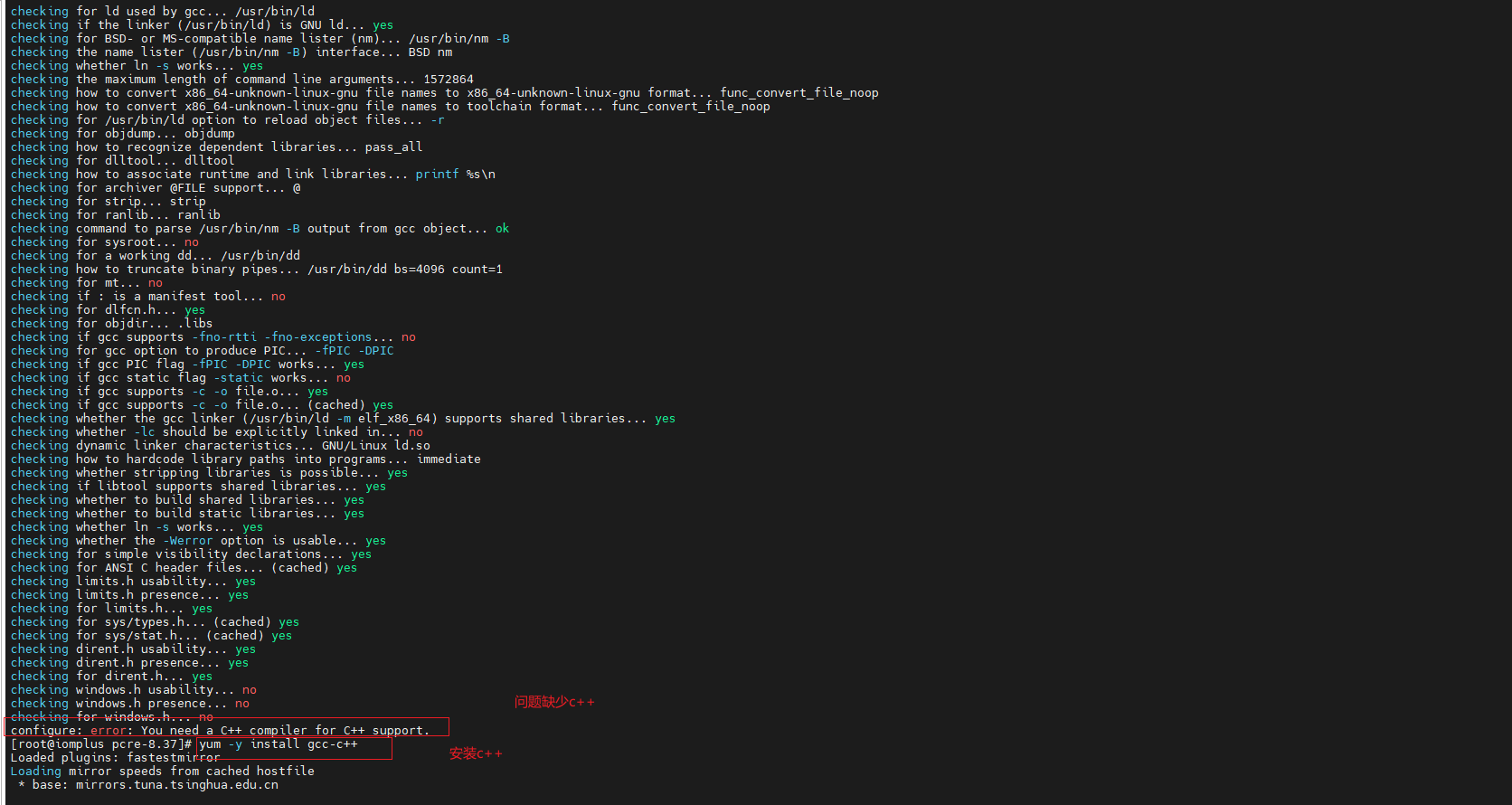Viewport: 1512px width, 805px height.
Task: Click mirrors.tuna.tsinghua.edu.cn mirror address
Action: [x=176, y=785]
